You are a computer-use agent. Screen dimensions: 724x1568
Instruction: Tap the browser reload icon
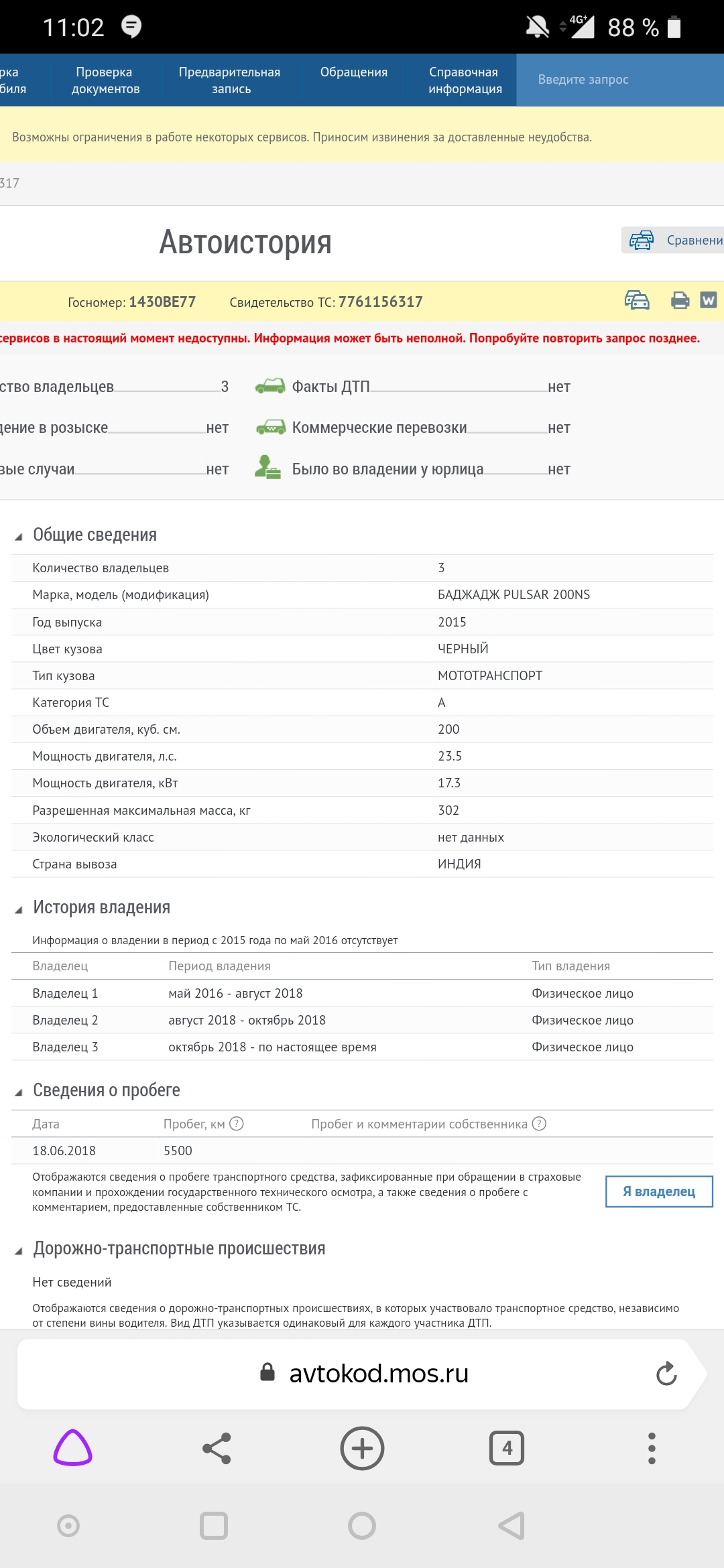666,1374
